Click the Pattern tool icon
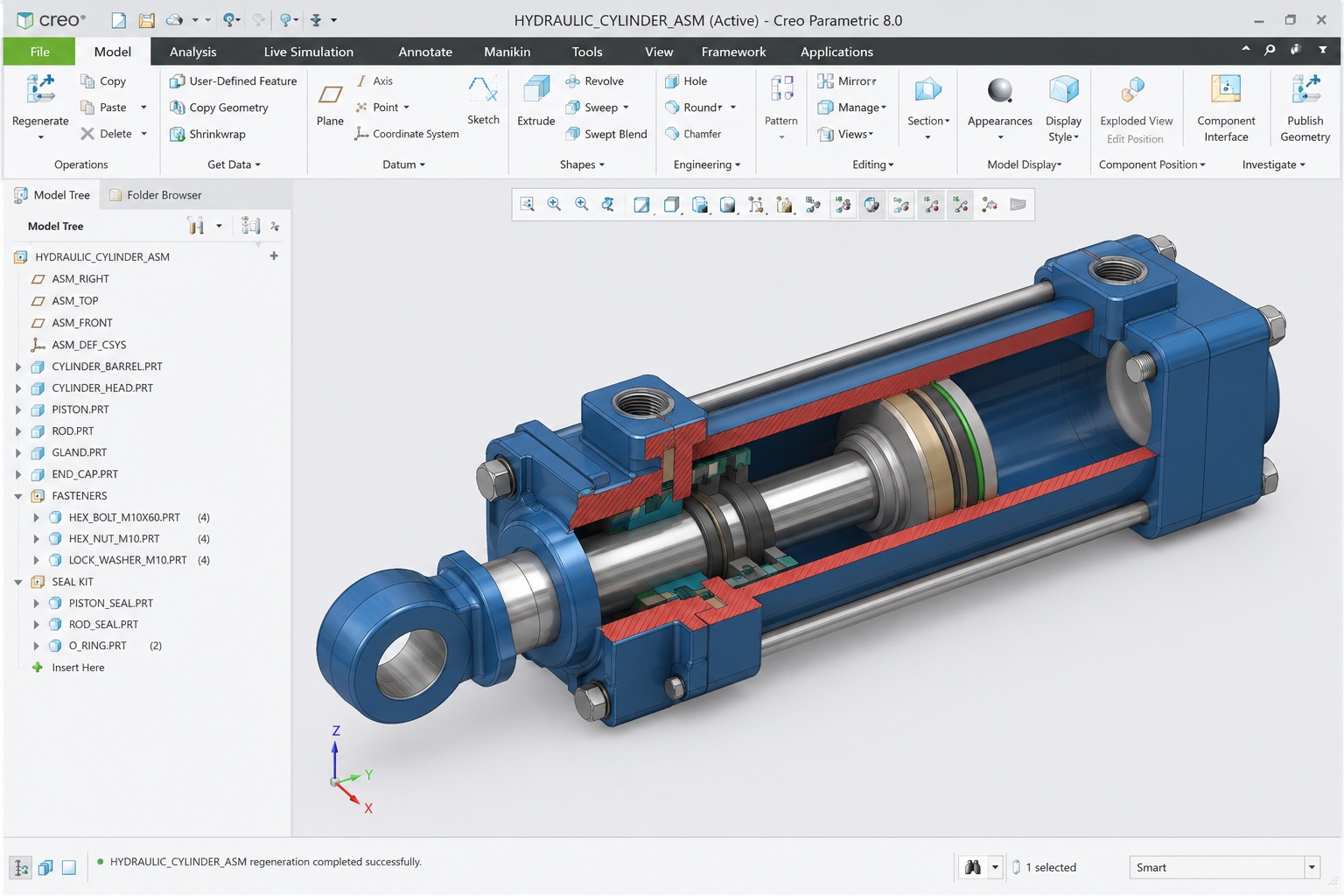 781,89
